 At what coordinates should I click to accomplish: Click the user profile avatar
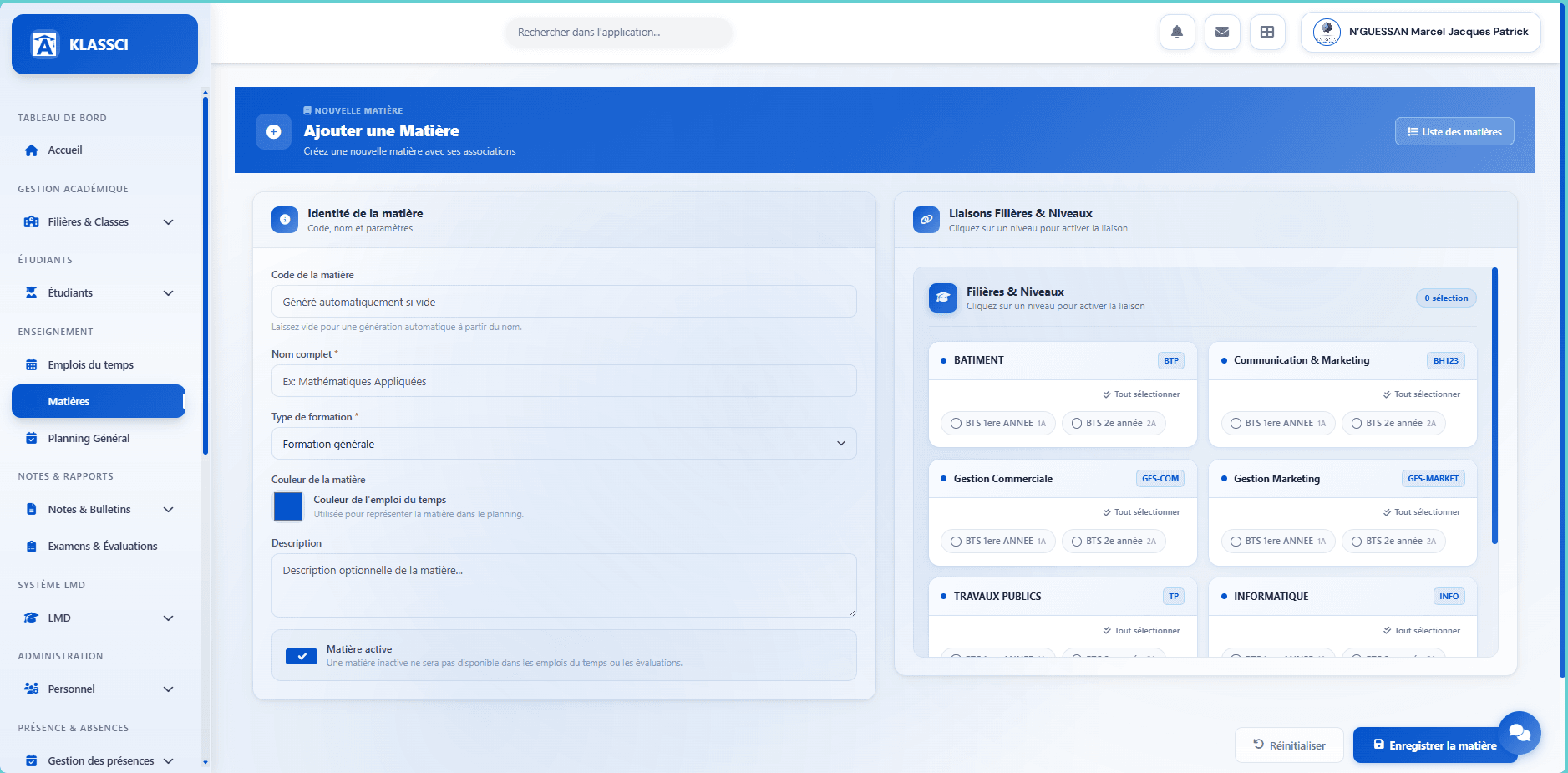coord(1327,33)
